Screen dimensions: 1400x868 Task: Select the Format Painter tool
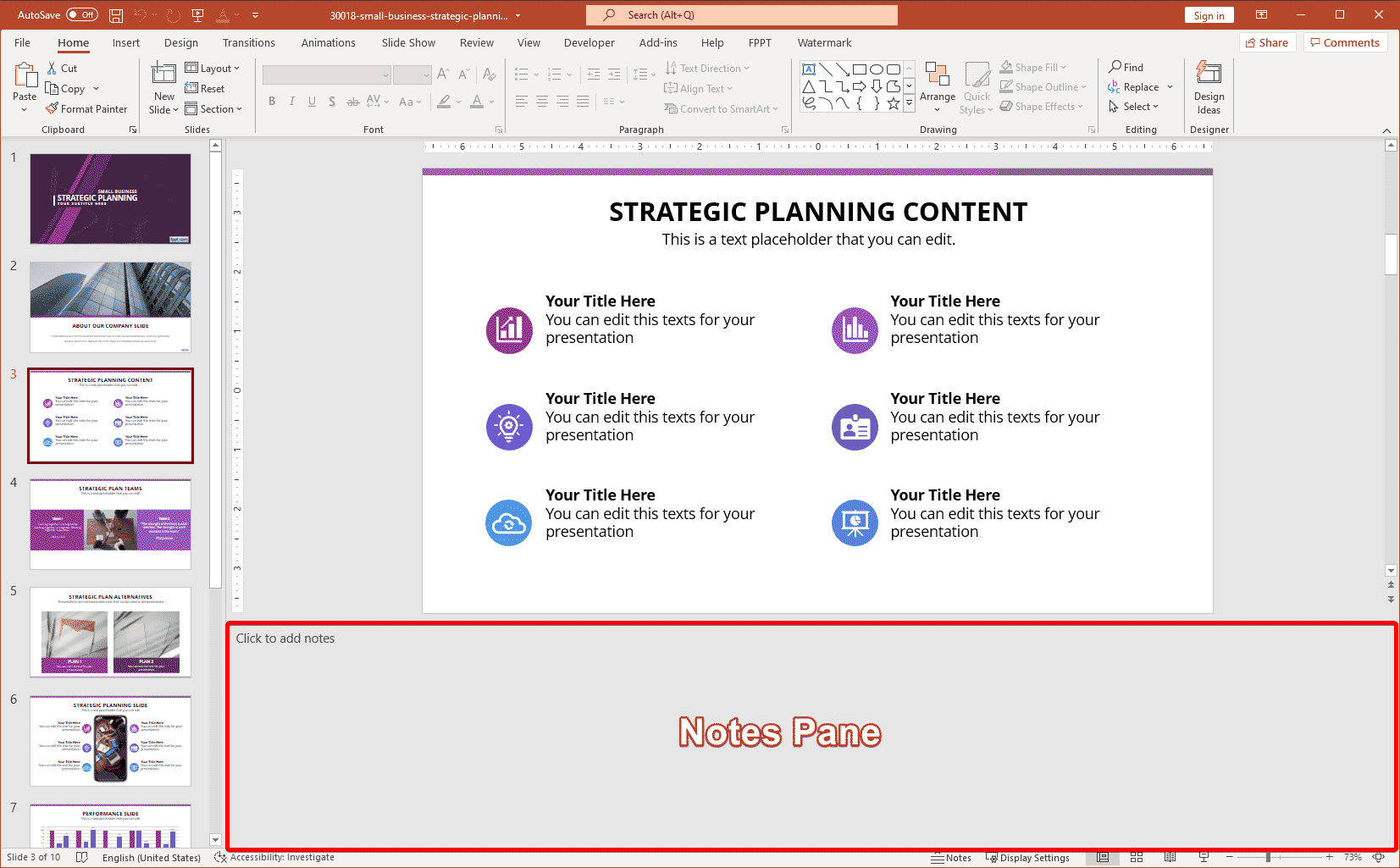(x=87, y=108)
